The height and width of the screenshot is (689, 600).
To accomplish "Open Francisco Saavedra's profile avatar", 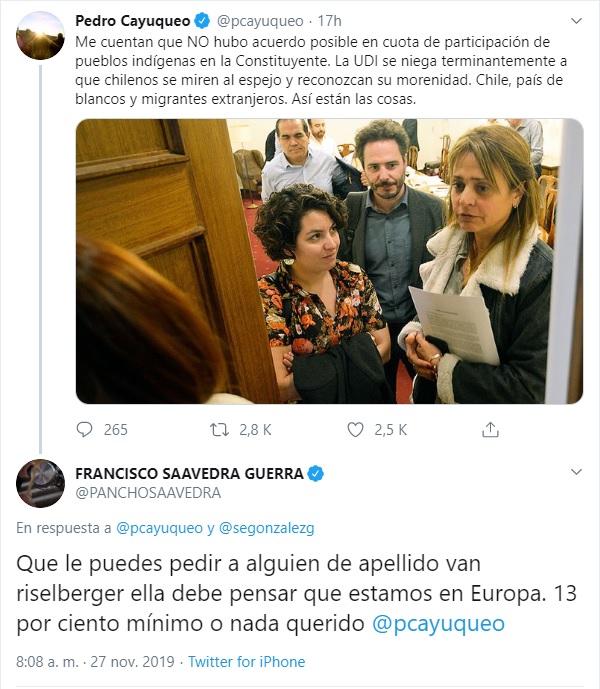I will click(x=40, y=483).
